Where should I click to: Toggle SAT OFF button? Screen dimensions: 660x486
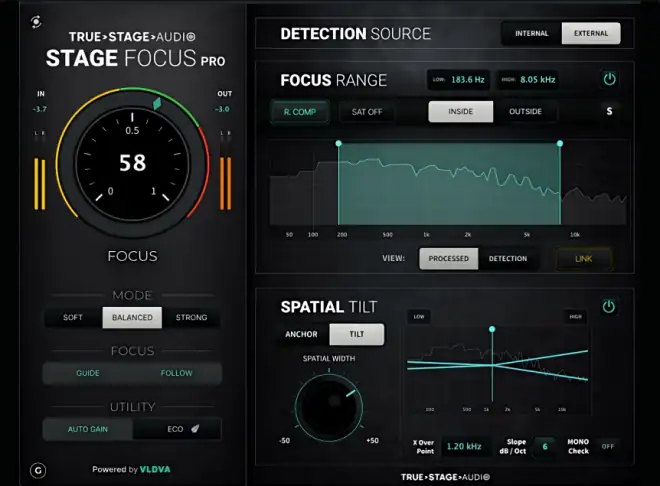(367, 112)
